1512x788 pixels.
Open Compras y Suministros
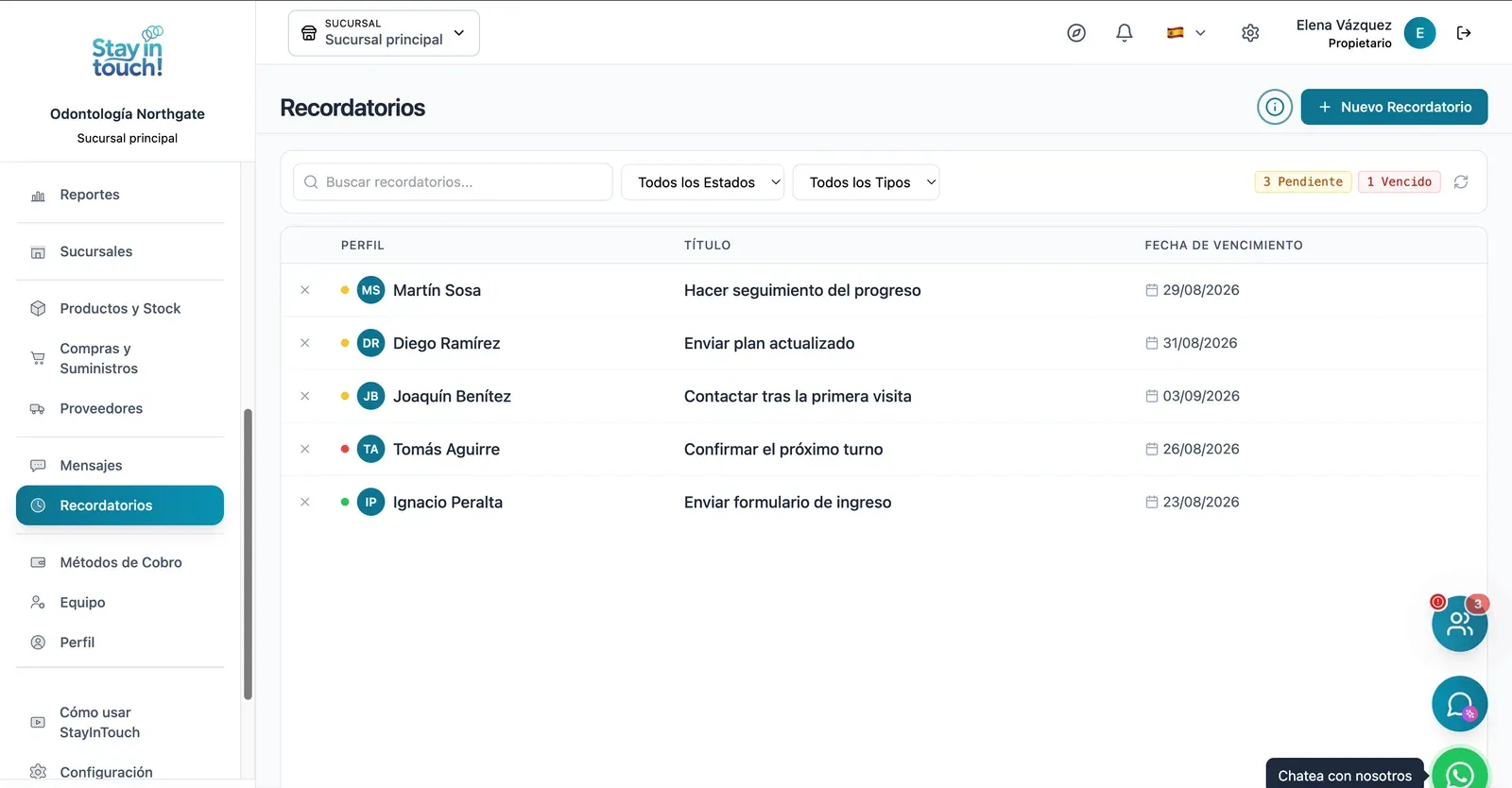coord(120,358)
